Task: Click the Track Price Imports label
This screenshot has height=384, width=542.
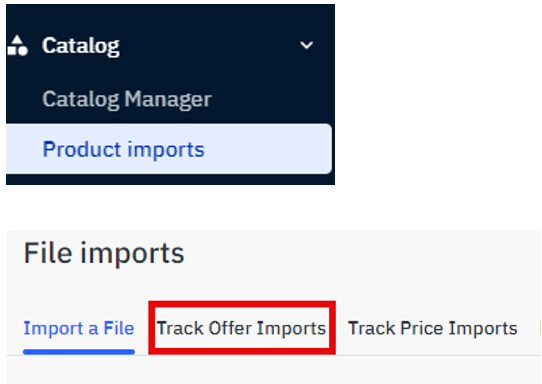Action: tap(433, 328)
